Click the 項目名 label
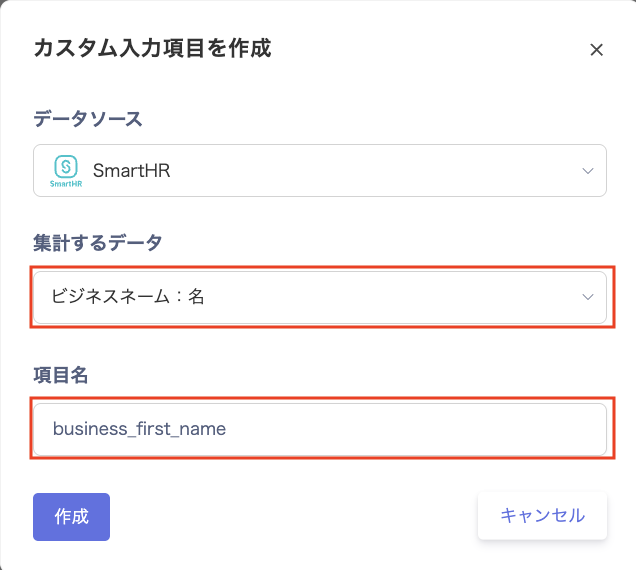The image size is (636, 570). (x=60, y=375)
